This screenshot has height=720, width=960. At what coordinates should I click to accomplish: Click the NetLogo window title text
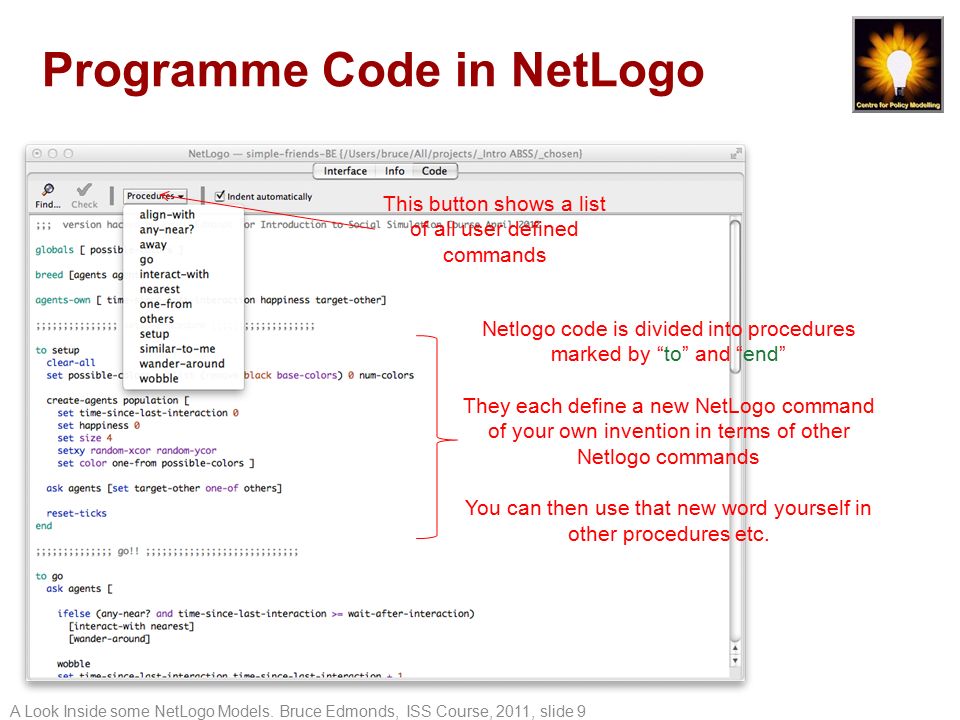click(x=385, y=154)
